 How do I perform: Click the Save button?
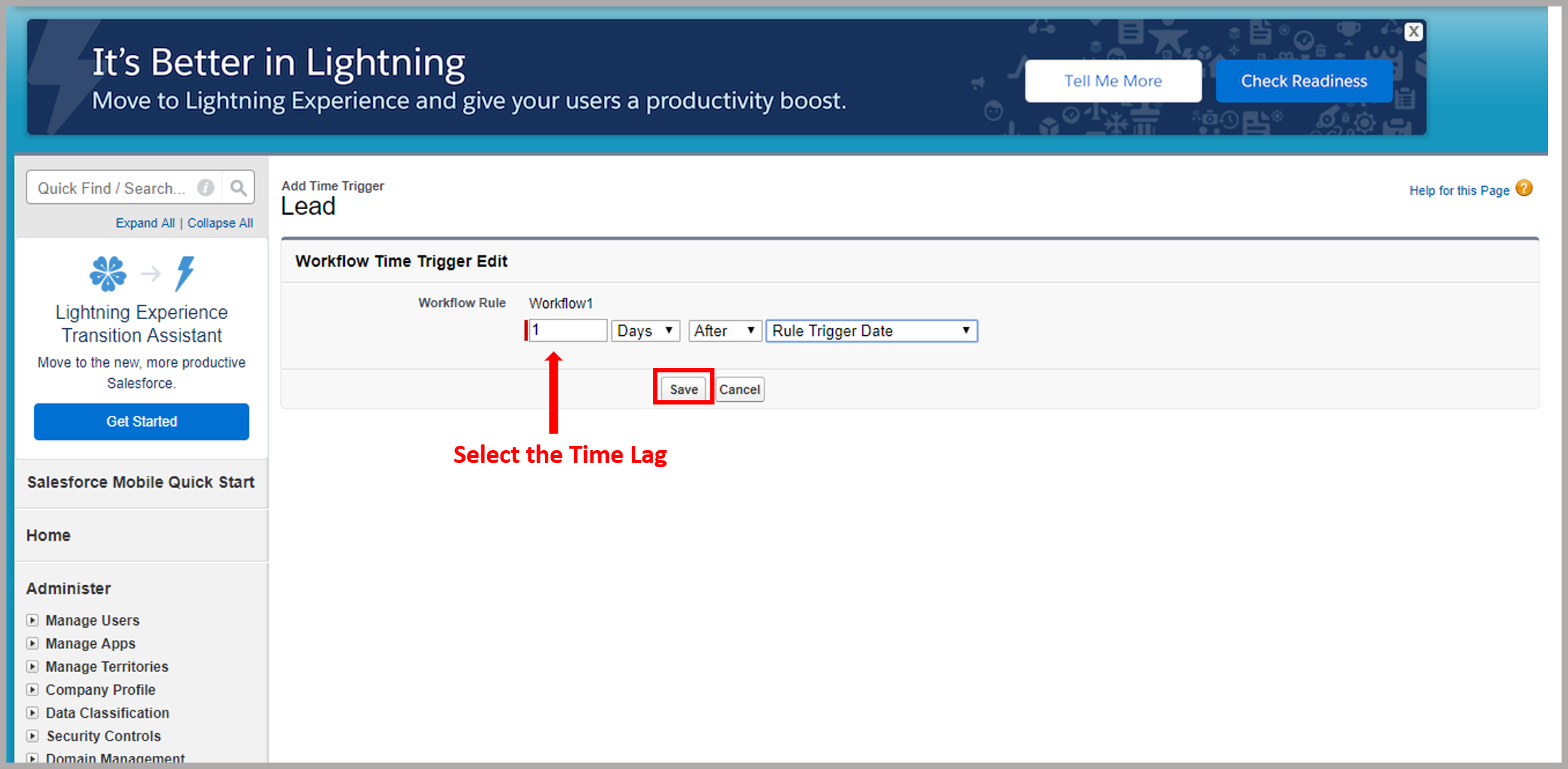click(x=683, y=389)
